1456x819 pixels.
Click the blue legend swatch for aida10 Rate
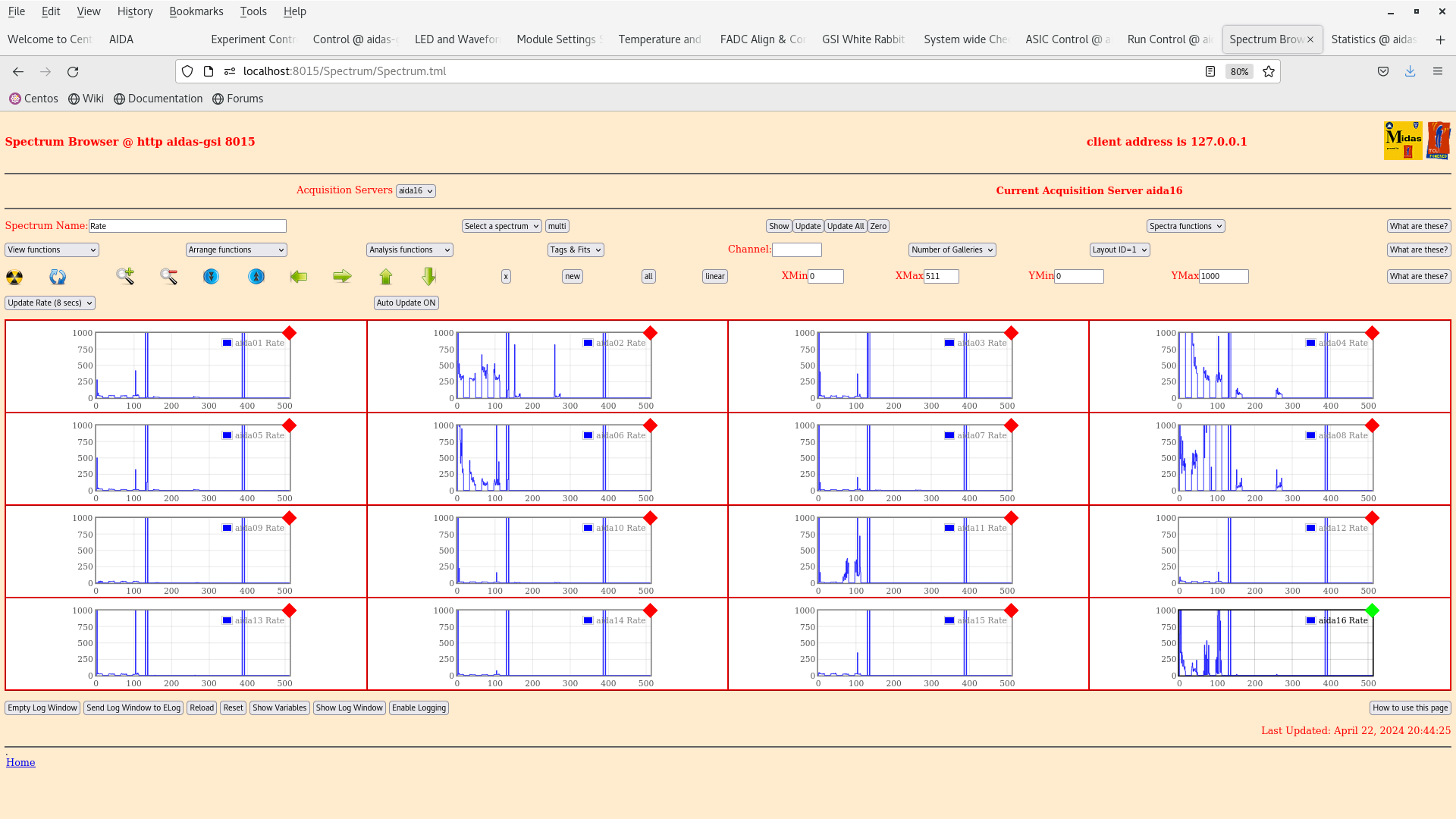[x=588, y=528]
